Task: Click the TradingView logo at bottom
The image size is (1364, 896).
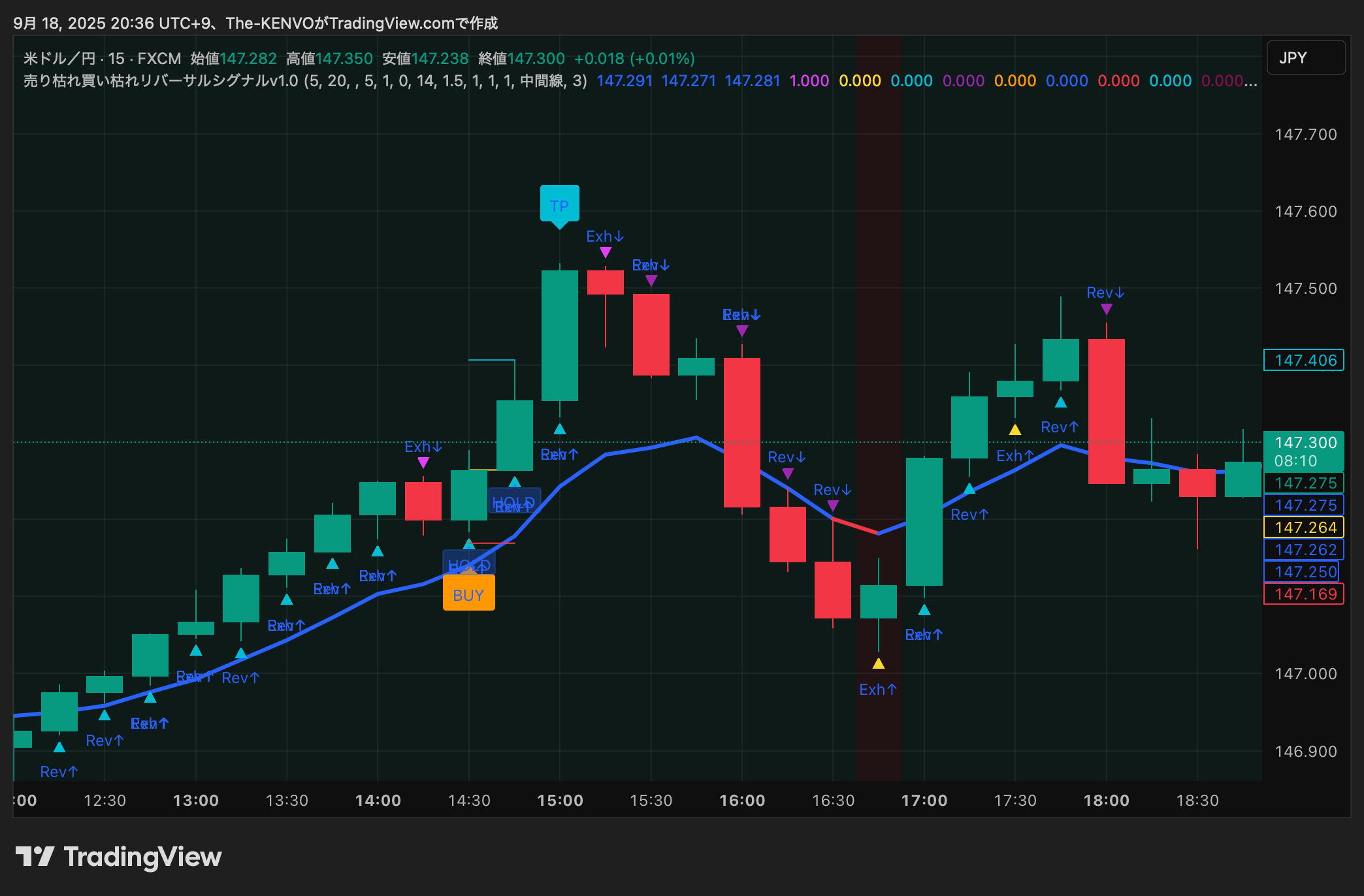Action: click(118, 856)
